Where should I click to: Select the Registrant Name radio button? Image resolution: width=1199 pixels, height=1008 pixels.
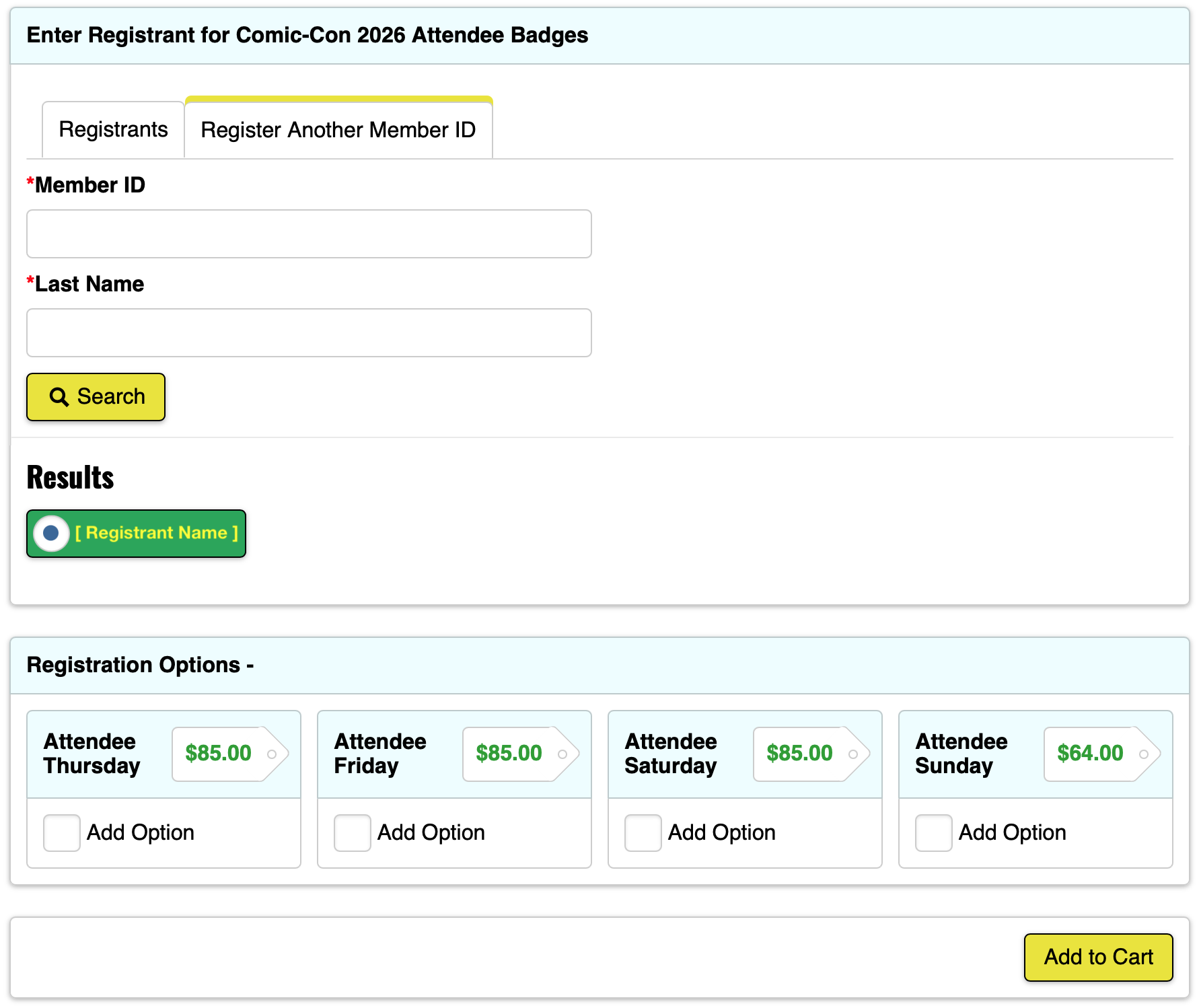click(51, 534)
